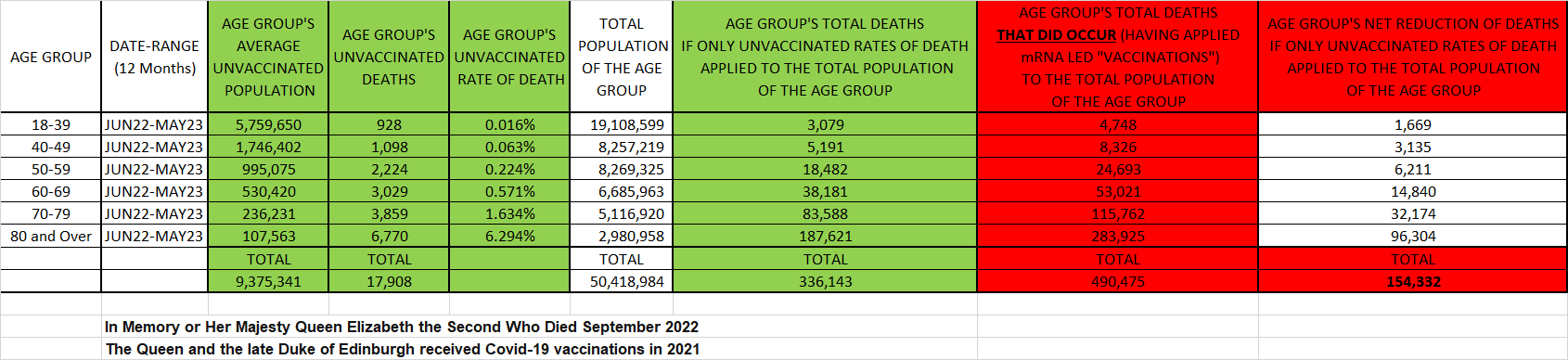The image size is (1568, 360).
Task: Select the AGE GROUP header cell
Action: pyautogui.click(x=51, y=57)
